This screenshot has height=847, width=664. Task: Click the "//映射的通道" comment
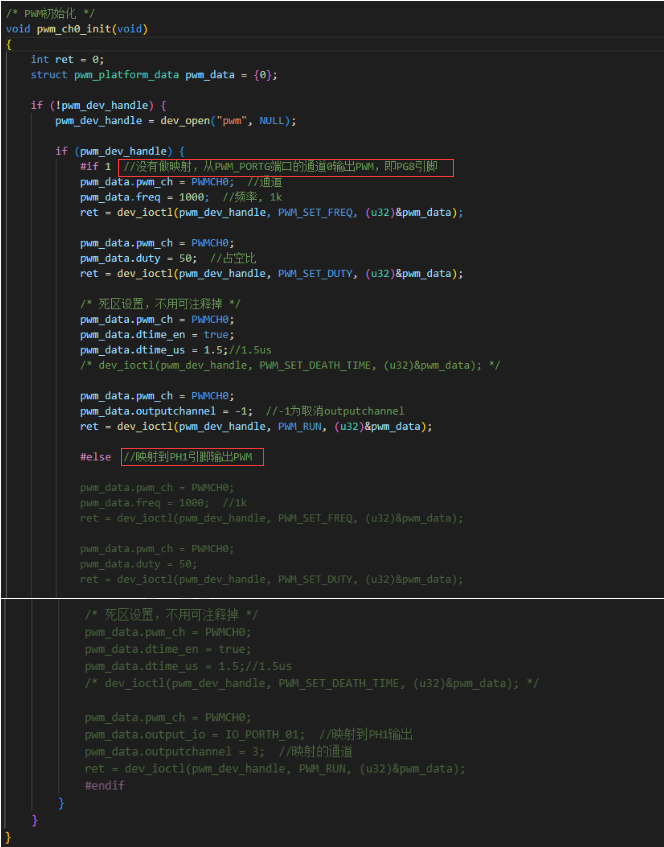pos(315,752)
